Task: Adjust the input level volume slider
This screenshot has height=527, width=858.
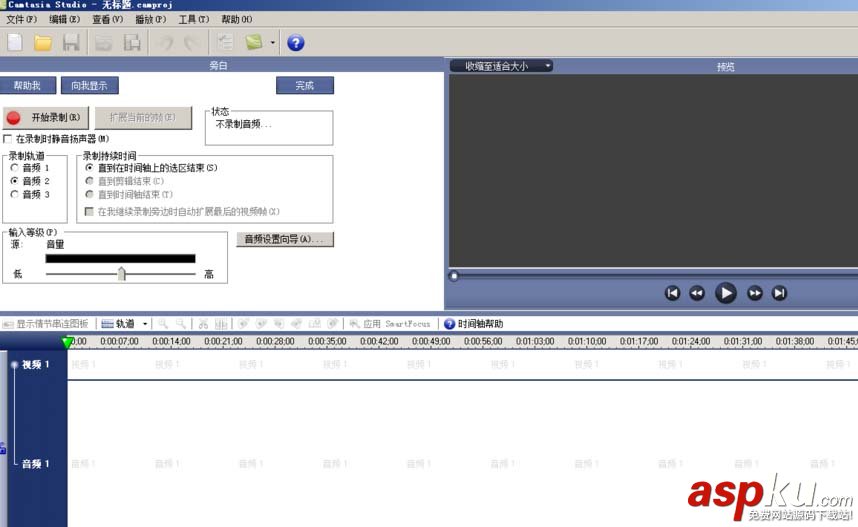Action: (x=121, y=273)
